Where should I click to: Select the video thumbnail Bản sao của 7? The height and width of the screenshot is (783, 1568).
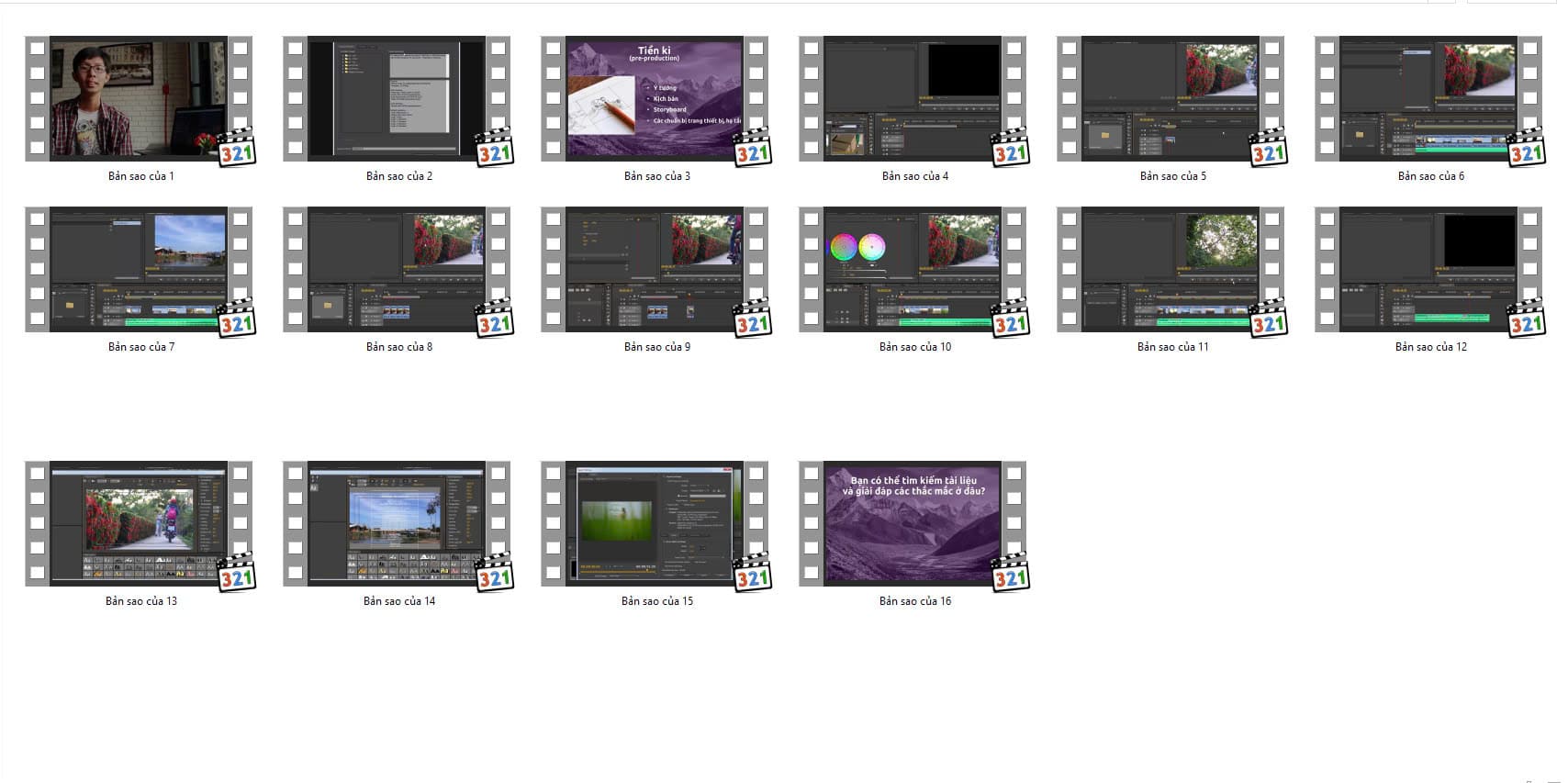[139, 270]
